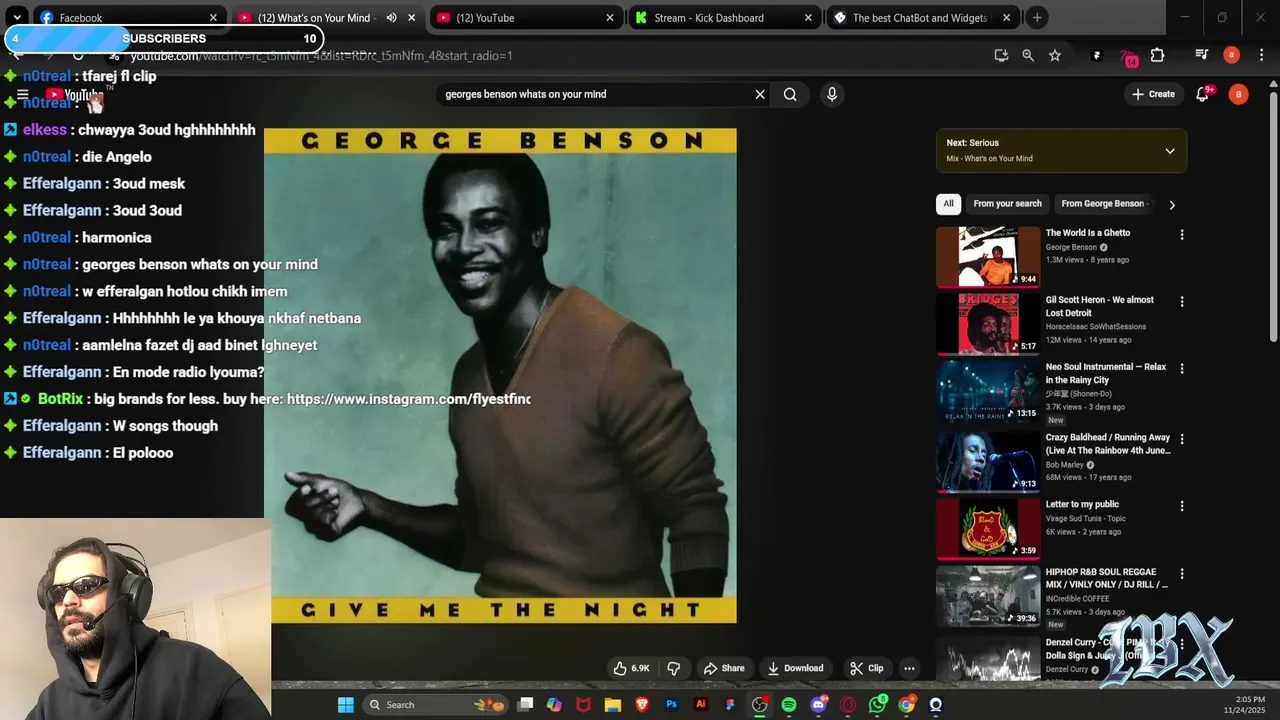The image size is (1280, 720).
Task: Open 'Letter to my public' title
Action: pyautogui.click(x=1082, y=504)
